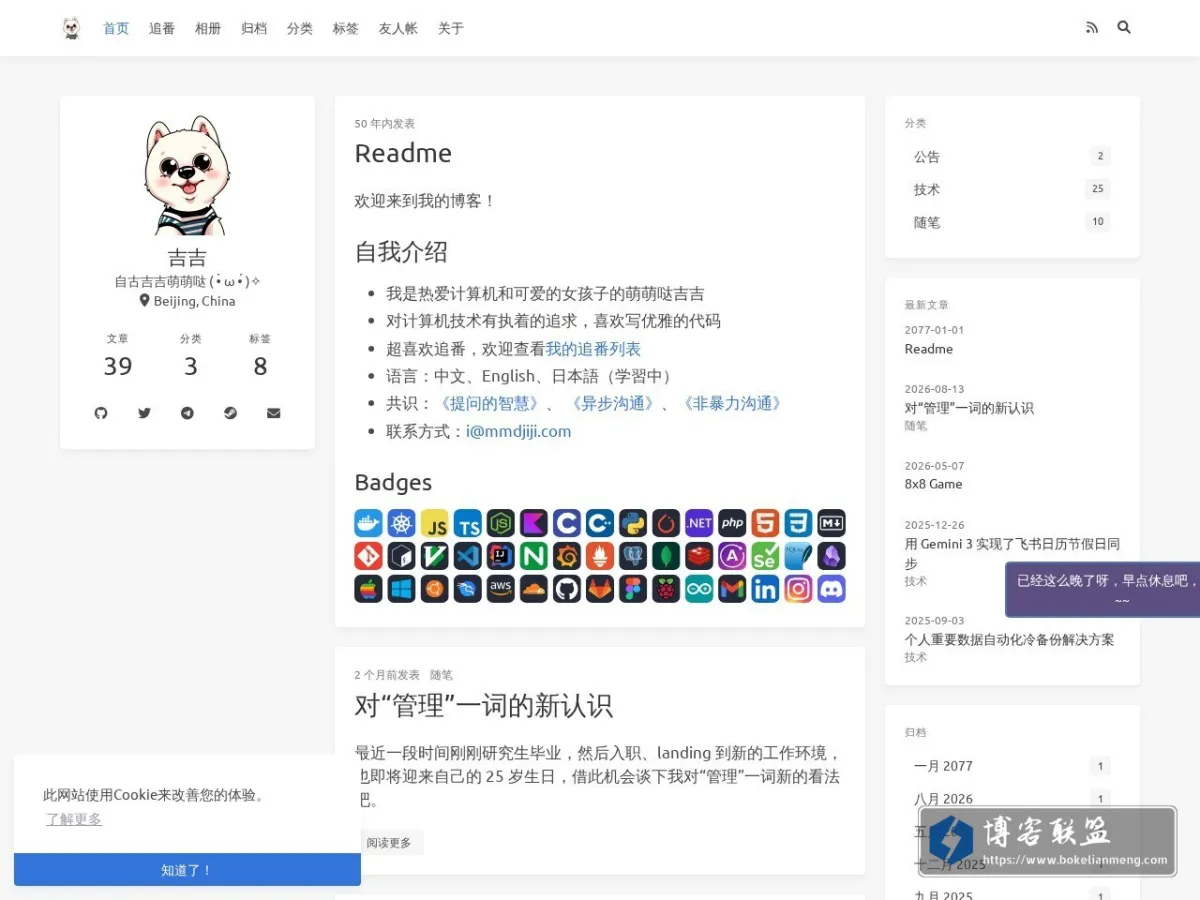1200x900 pixels.
Task: Click the Kubernetes badge icon
Action: click(402, 523)
